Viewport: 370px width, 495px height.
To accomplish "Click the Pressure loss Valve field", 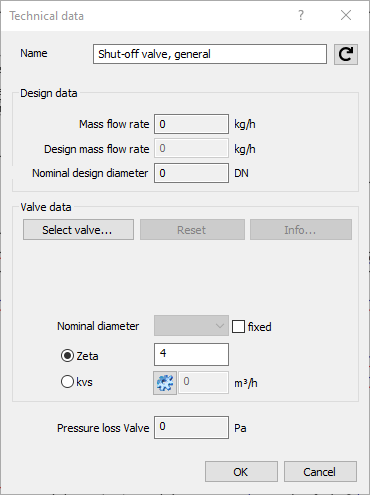I will point(191,427).
